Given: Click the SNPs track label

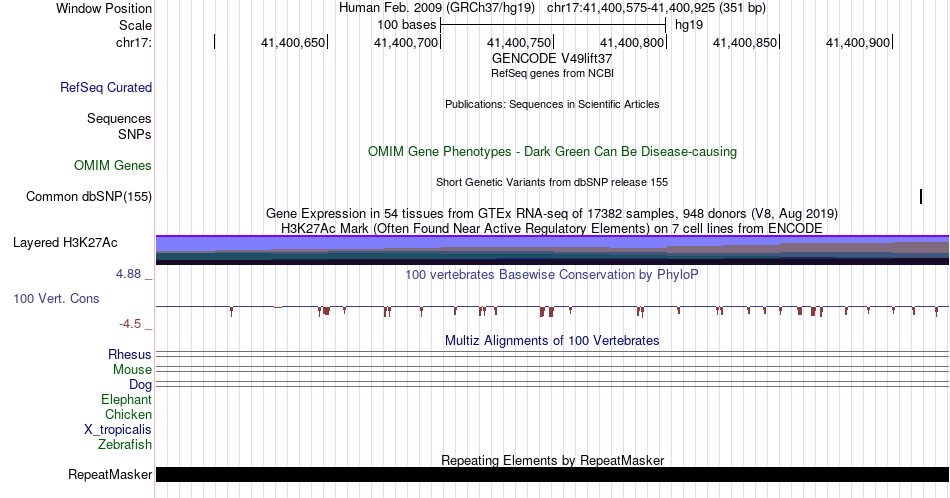Looking at the screenshot, I should 135,134.
